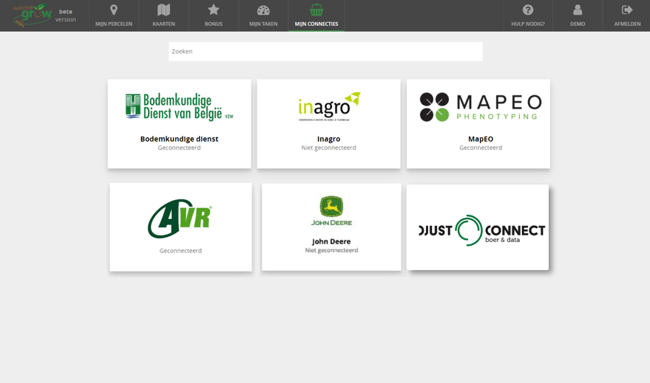Click the Inagro Niet geconnecteerd status

[x=328, y=148]
